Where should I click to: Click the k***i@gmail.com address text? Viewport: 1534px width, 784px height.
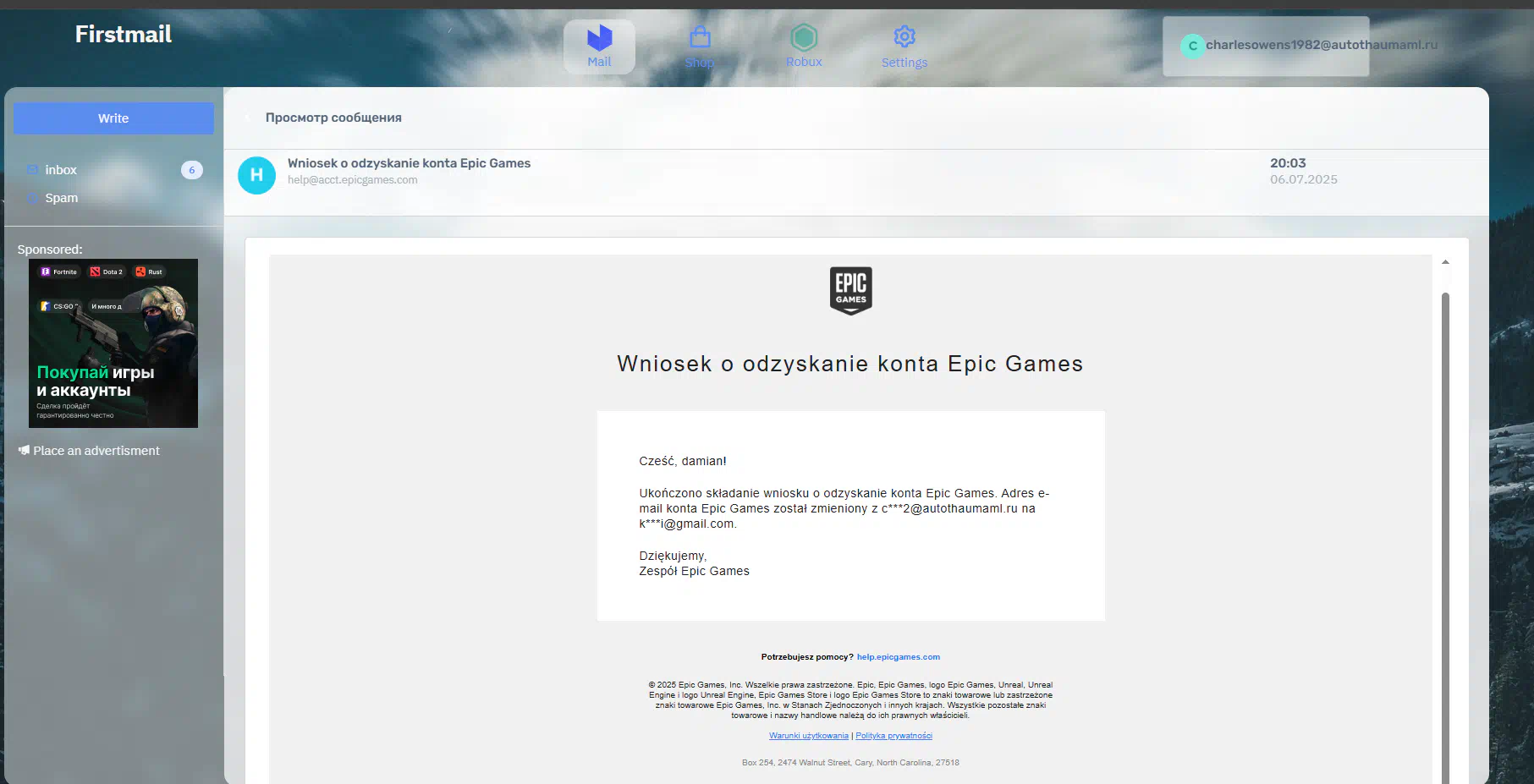pos(688,524)
